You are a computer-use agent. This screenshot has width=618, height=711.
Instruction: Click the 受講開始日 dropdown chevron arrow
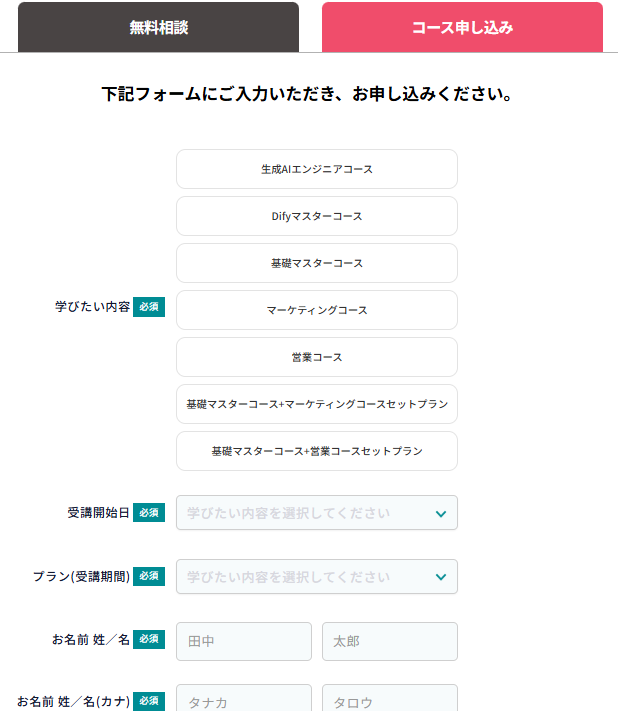(x=441, y=514)
